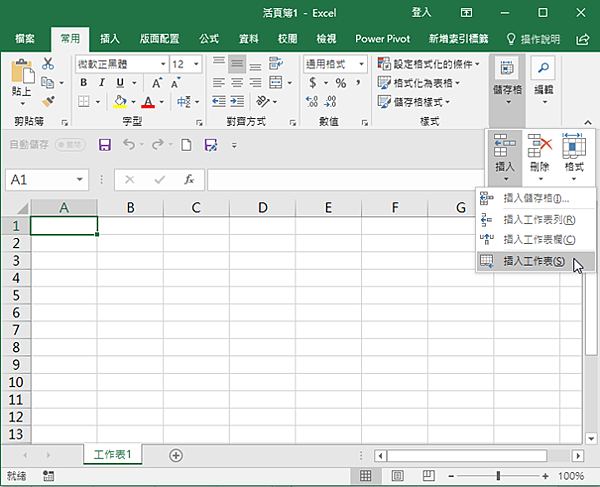Screen dimensions: 600x487
Task: Click the Cut scissors icon
Action: 48,64
